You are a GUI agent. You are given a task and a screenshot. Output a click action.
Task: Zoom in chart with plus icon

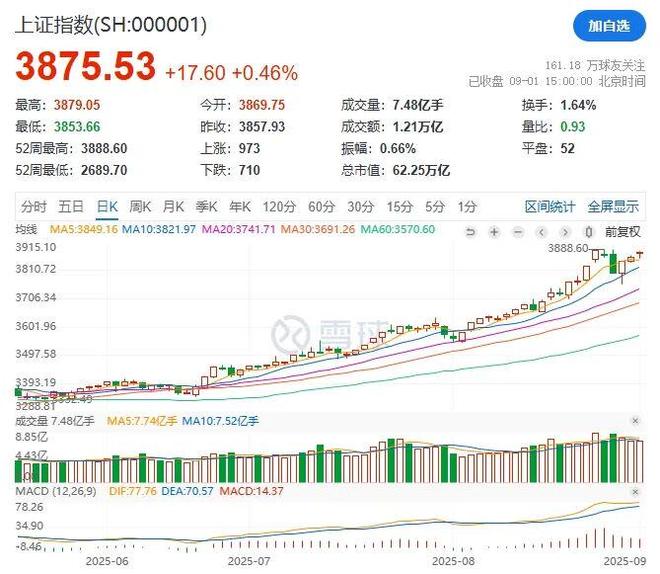(495, 230)
